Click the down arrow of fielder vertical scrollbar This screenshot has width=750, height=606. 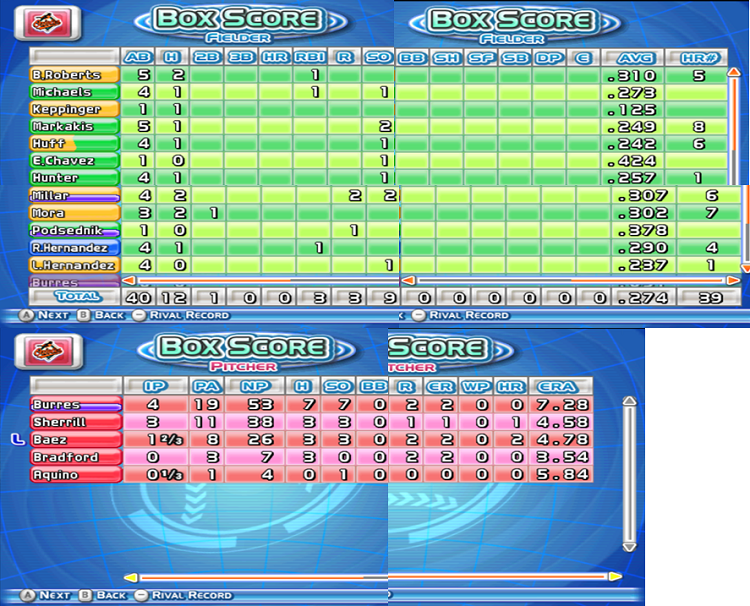(746, 268)
